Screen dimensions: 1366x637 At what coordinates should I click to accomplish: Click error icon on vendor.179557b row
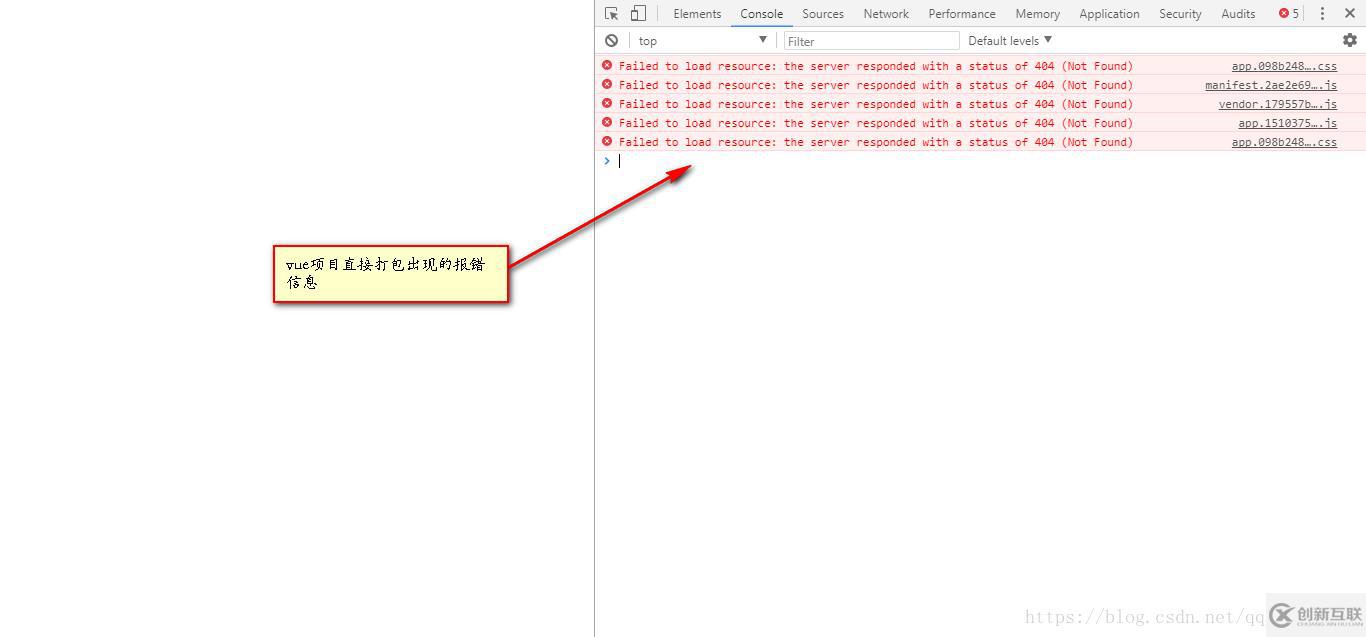click(607, 103)
